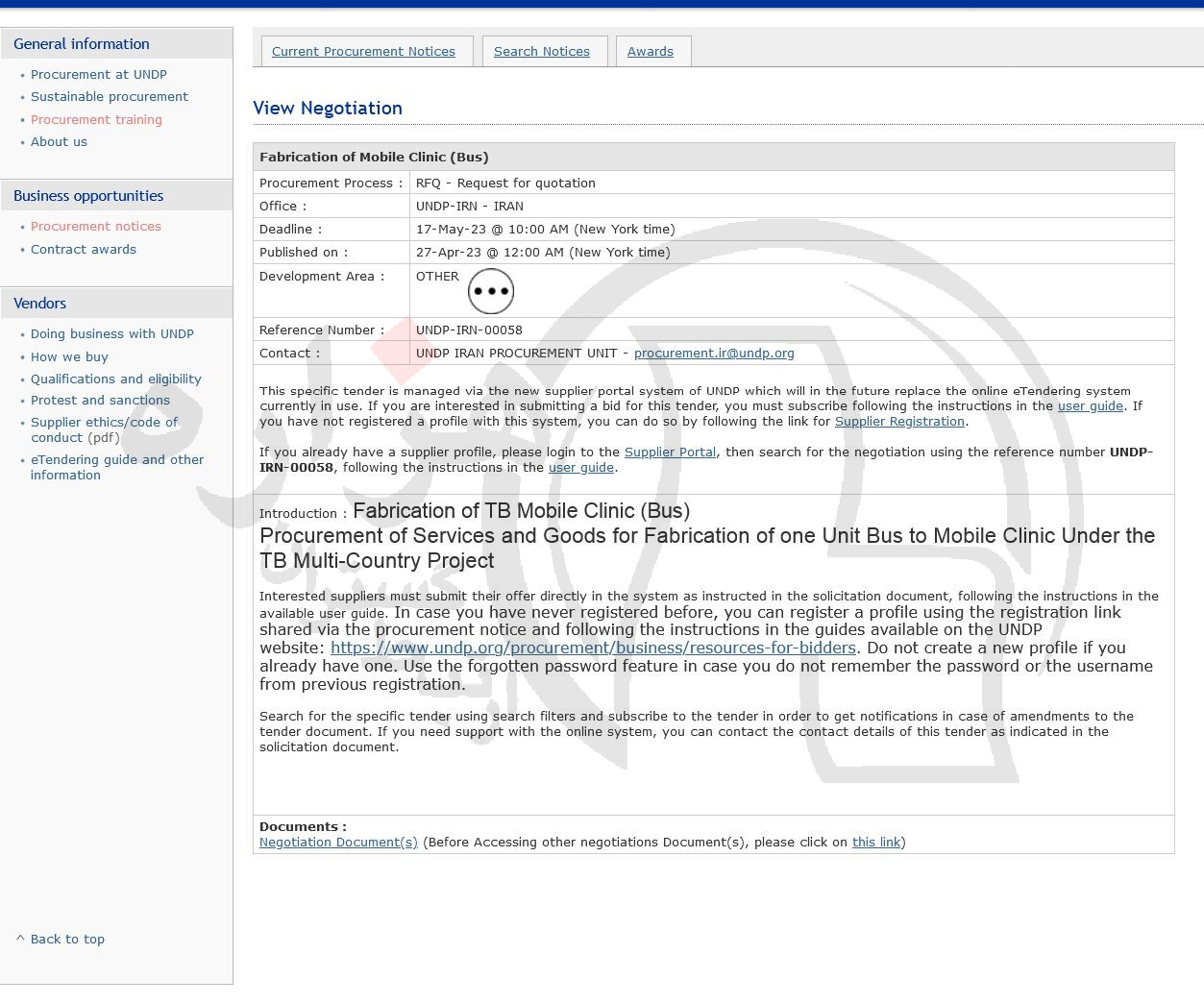Open the Current Procurement Notices tab
Screen dimensions: 1204x1003
pos(363,52)
